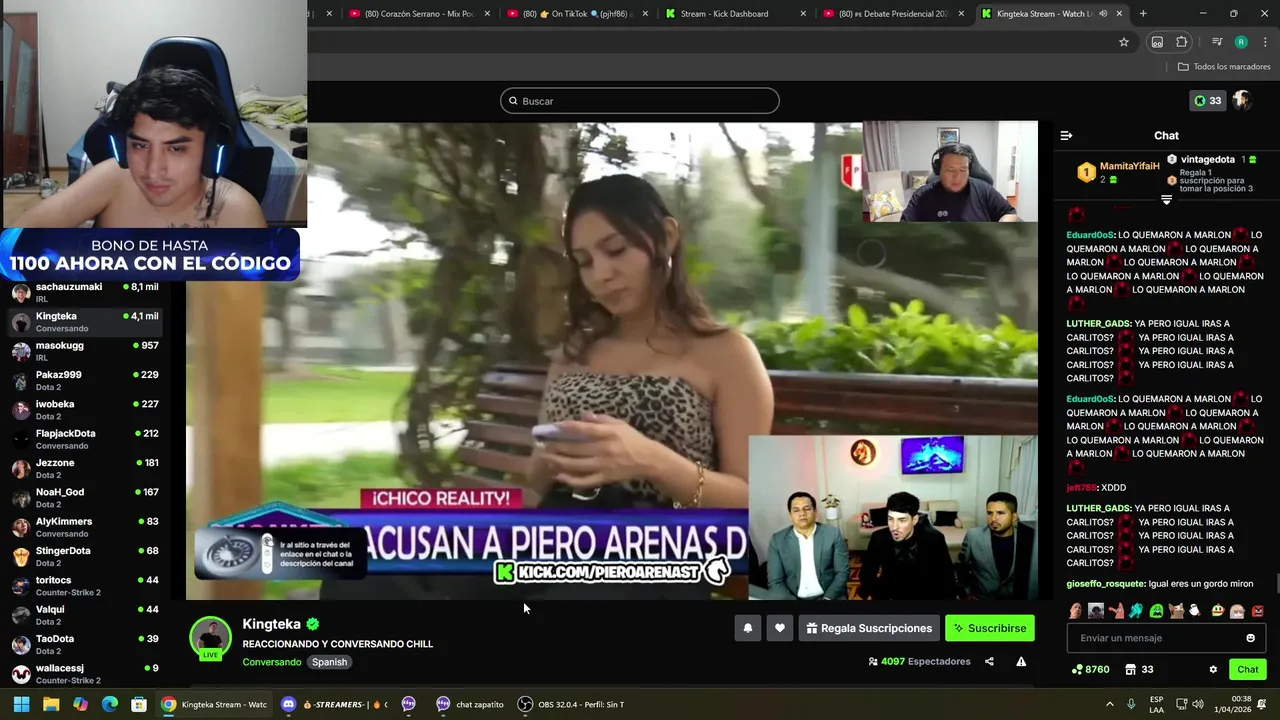Image resolution: width=1280 pixels, height=720 pixels.
Task: Click the Conversando category link
Action: coord(271,662)
